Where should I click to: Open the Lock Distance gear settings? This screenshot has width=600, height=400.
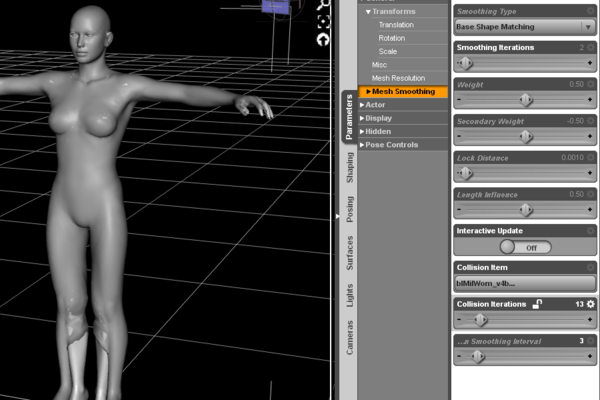tap(591, 158)
